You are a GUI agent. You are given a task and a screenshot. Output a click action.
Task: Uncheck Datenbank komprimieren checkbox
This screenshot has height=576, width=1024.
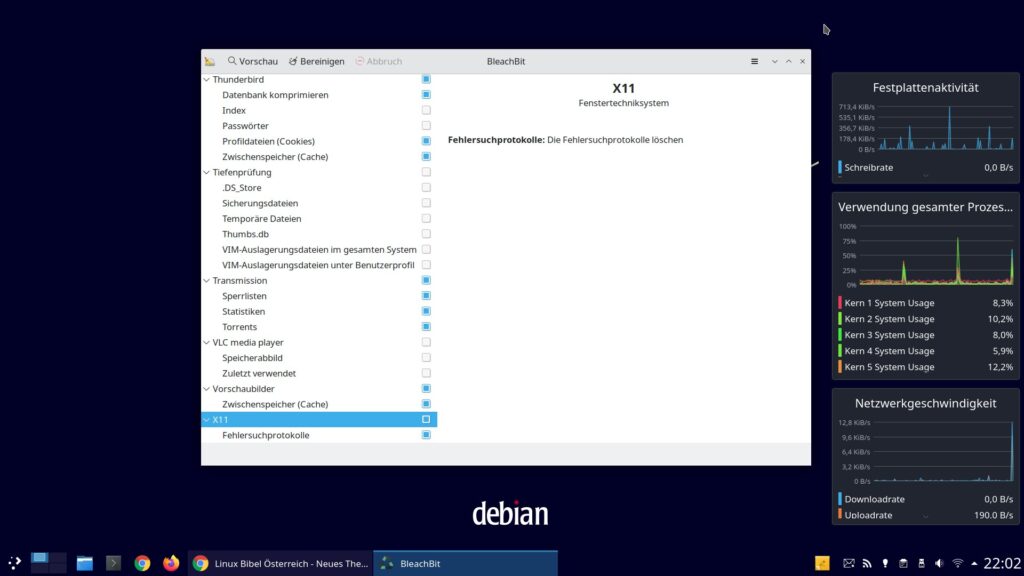[426, 95]
